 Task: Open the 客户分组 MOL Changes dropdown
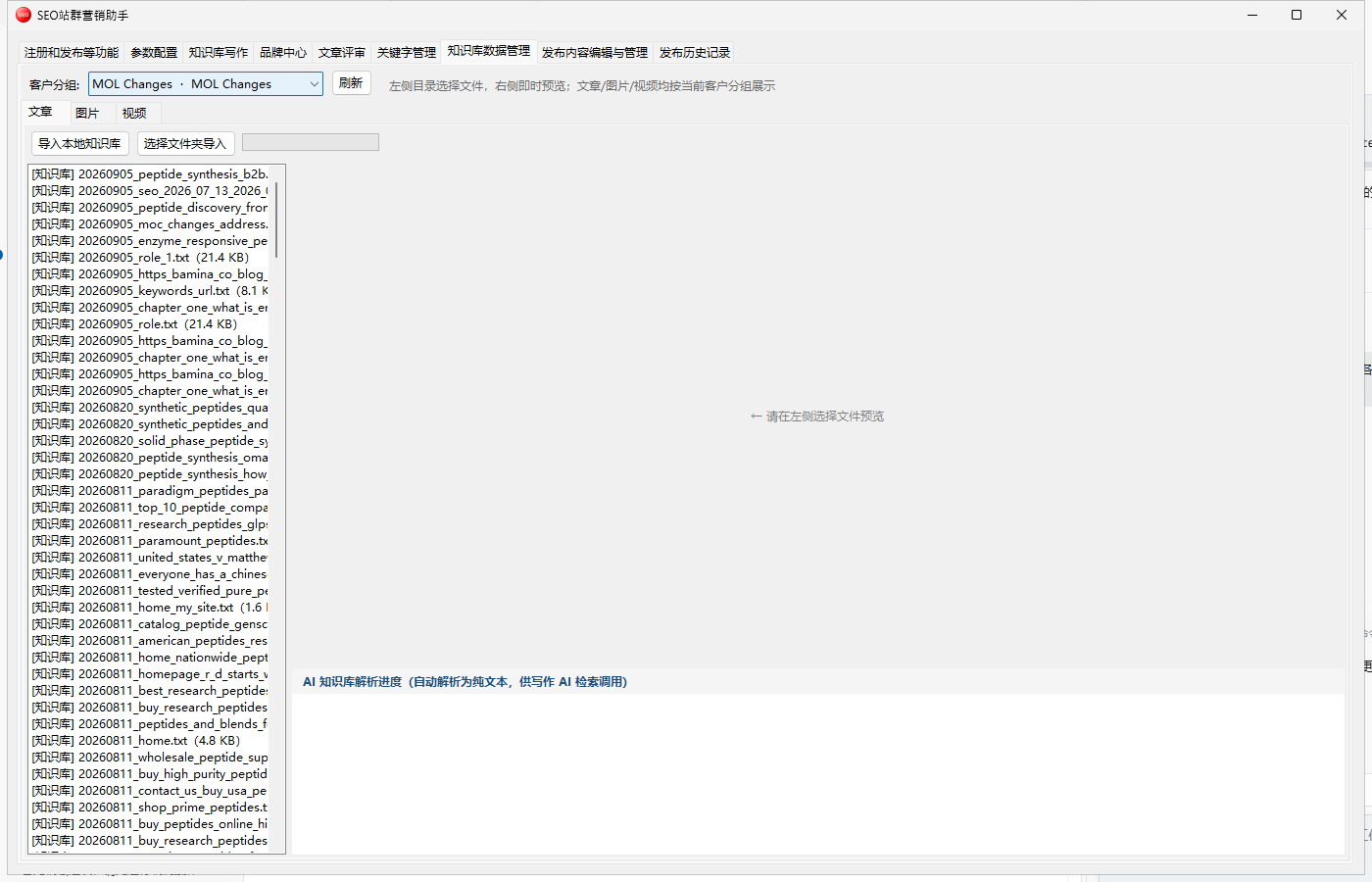pos(206,84)
